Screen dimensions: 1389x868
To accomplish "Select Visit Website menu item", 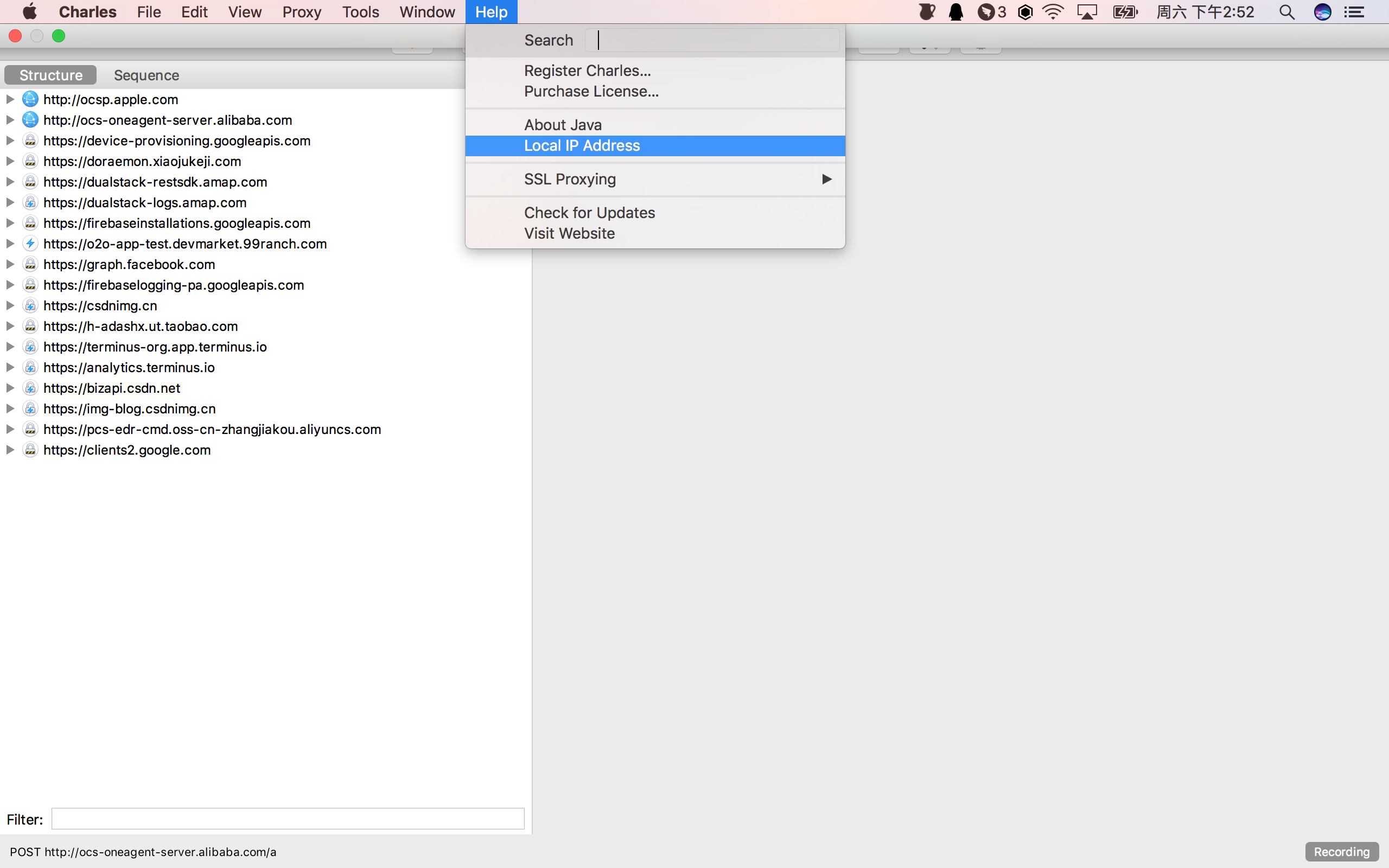I will 655,234.
